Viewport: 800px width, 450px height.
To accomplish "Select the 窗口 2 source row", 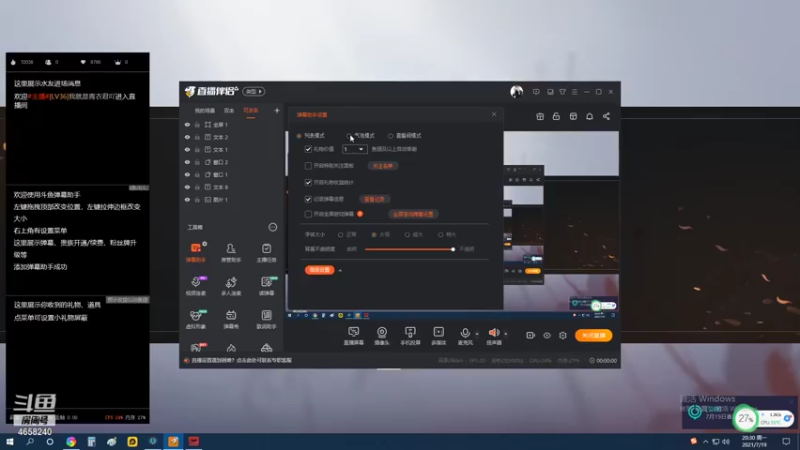I will (232, 162).
